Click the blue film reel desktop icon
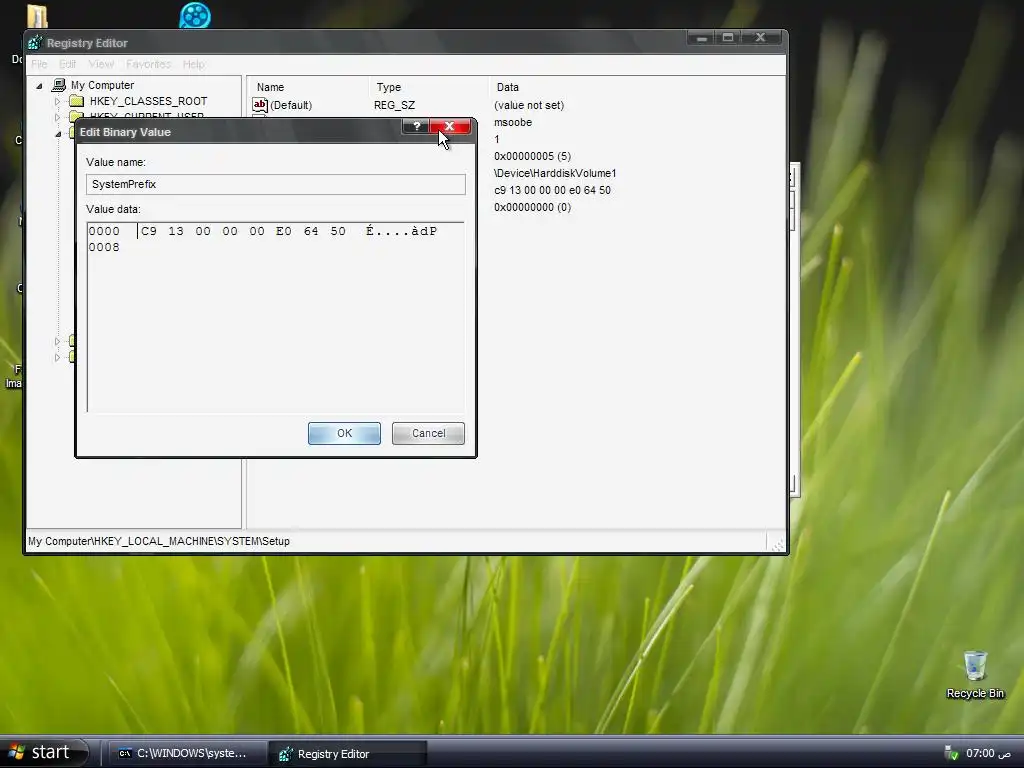 coord(195,15)
